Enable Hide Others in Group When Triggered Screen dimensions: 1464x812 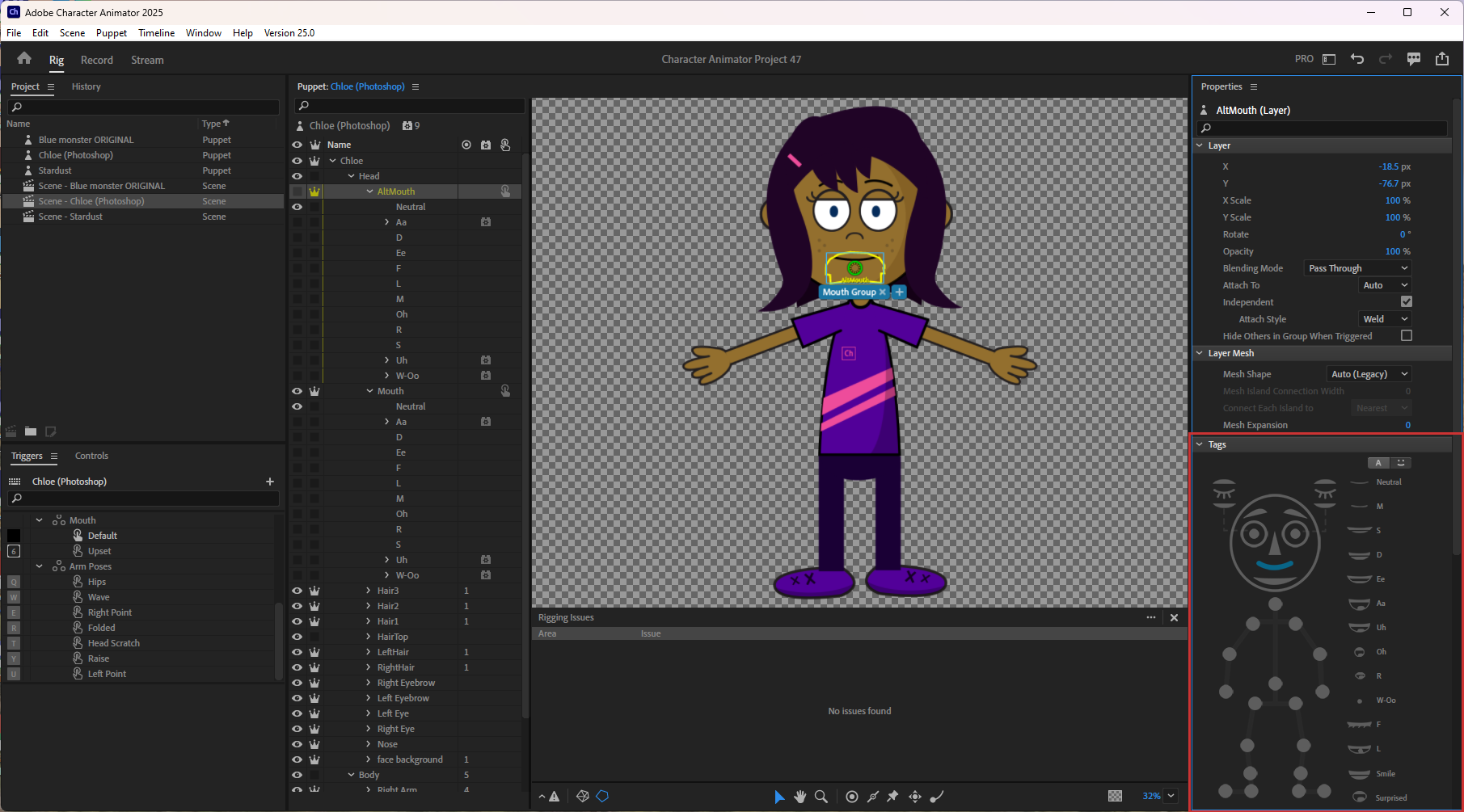click(x=1407, y=335)
